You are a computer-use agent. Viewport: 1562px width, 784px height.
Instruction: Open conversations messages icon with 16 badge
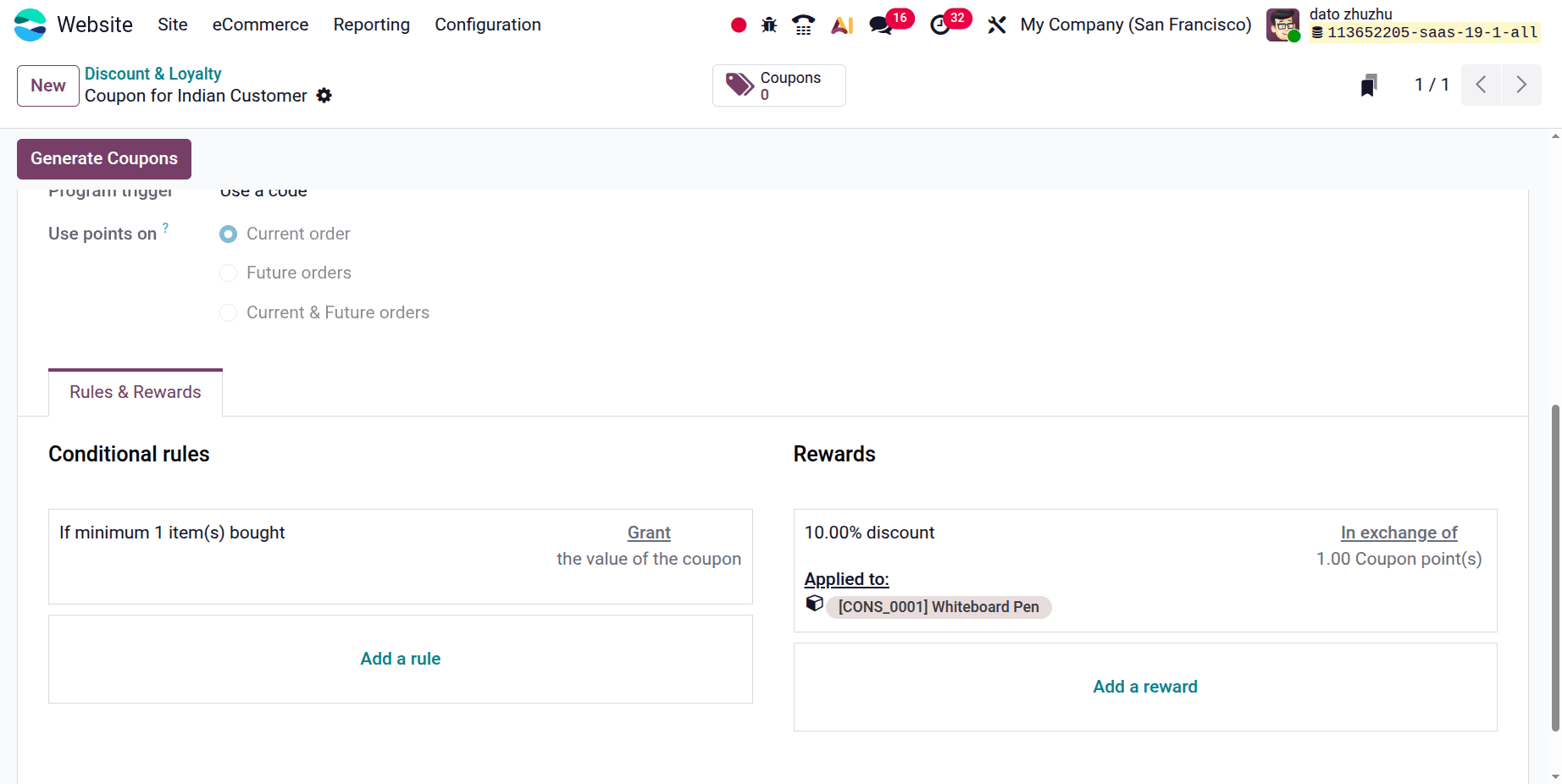click(x=881, y=25)
